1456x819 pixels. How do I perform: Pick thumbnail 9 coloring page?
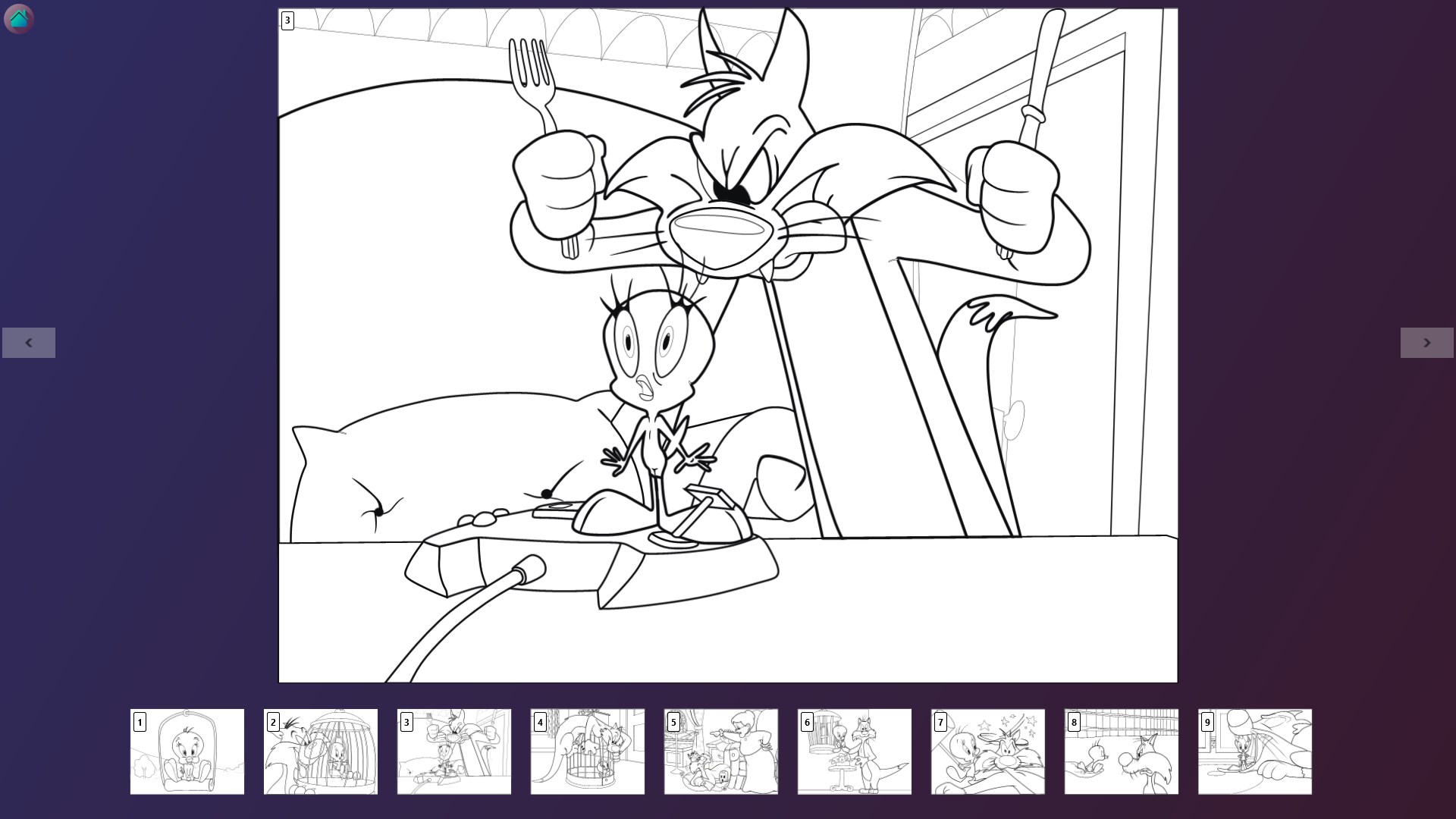point(1255,752)
